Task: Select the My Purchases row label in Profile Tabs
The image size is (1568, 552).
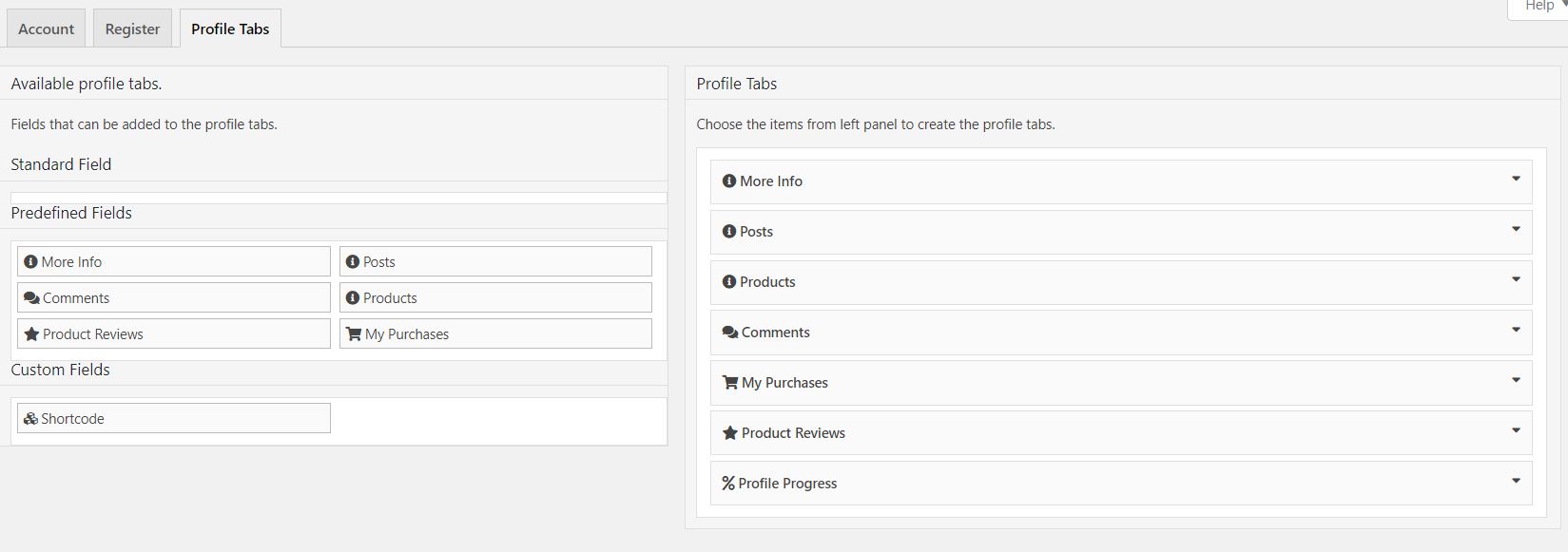Action: point(784,382)
